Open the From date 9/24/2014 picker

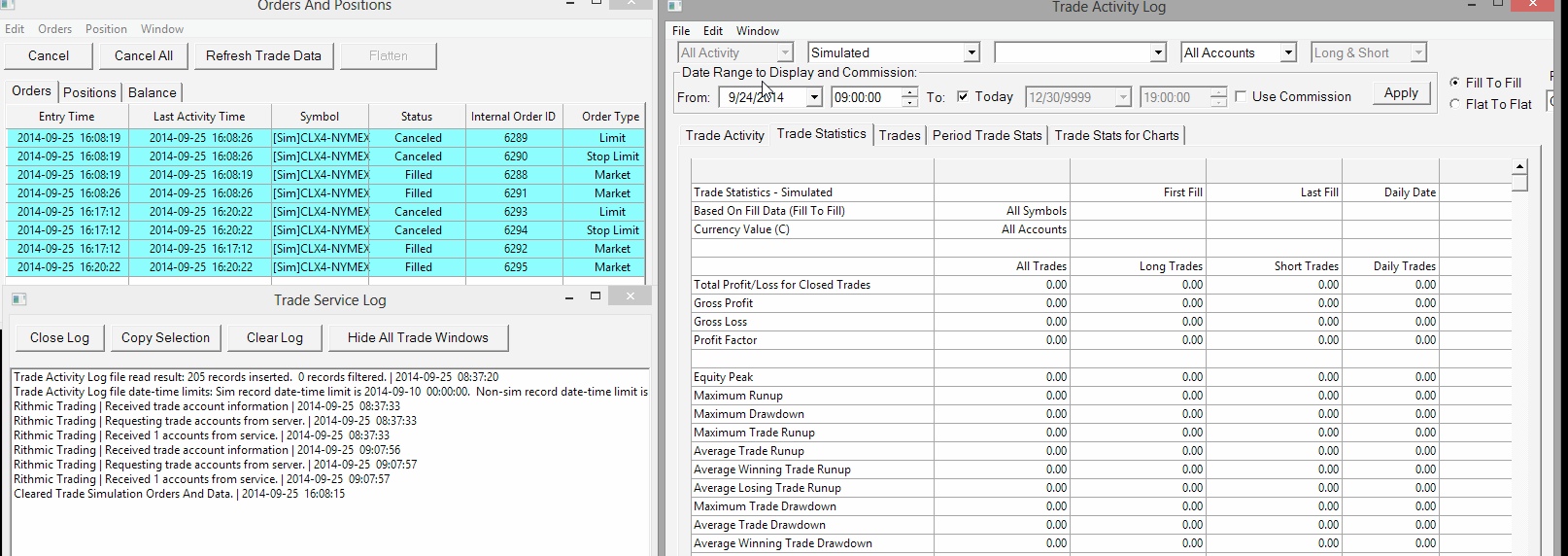click(814, 97)
